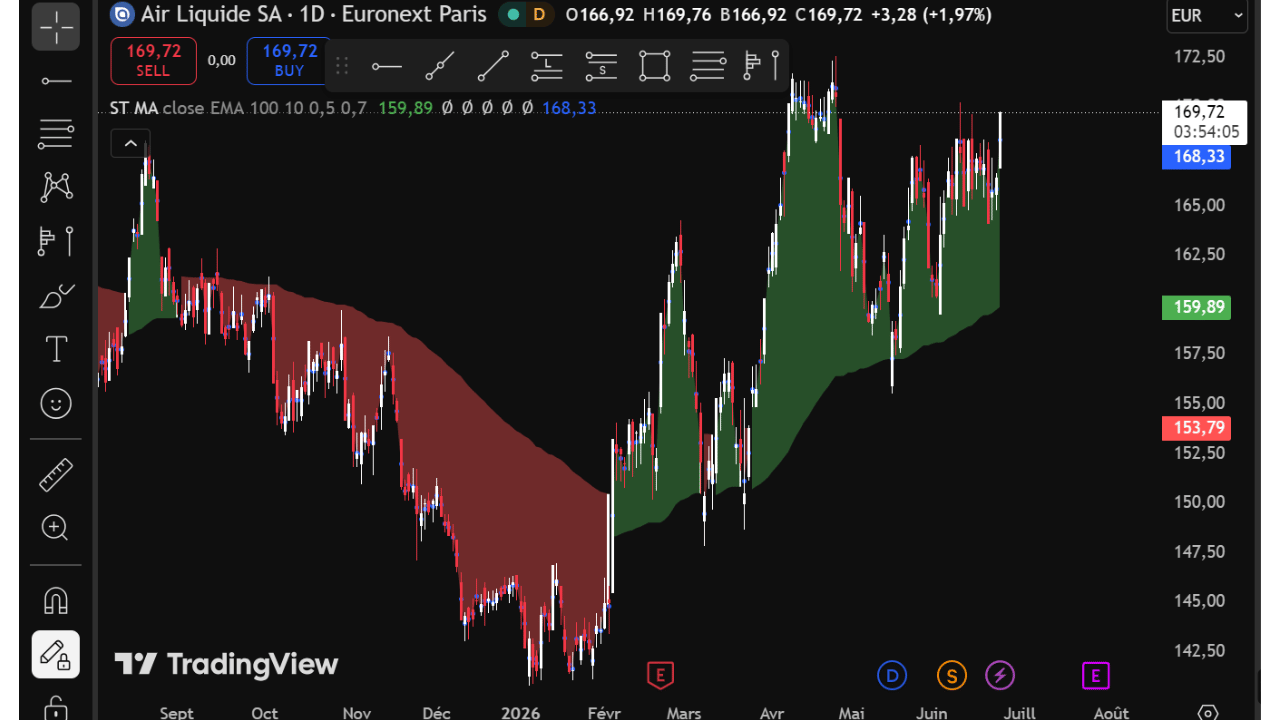1280x720 pixels.
Task: Toggle the Magnet mode
Action: tap(56, 600)
